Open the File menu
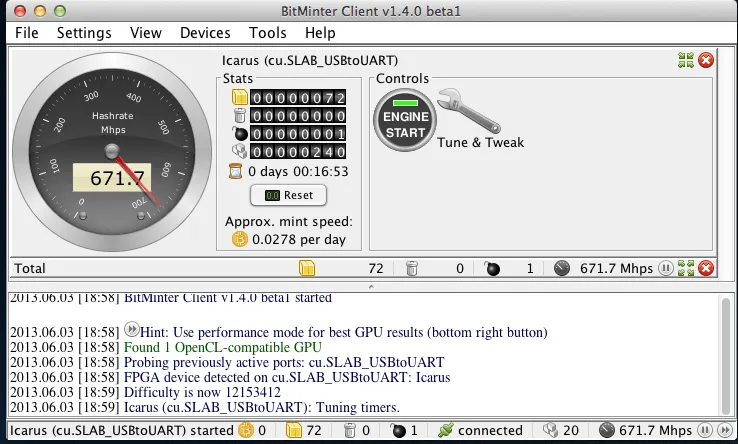 [x=27, y=33]
